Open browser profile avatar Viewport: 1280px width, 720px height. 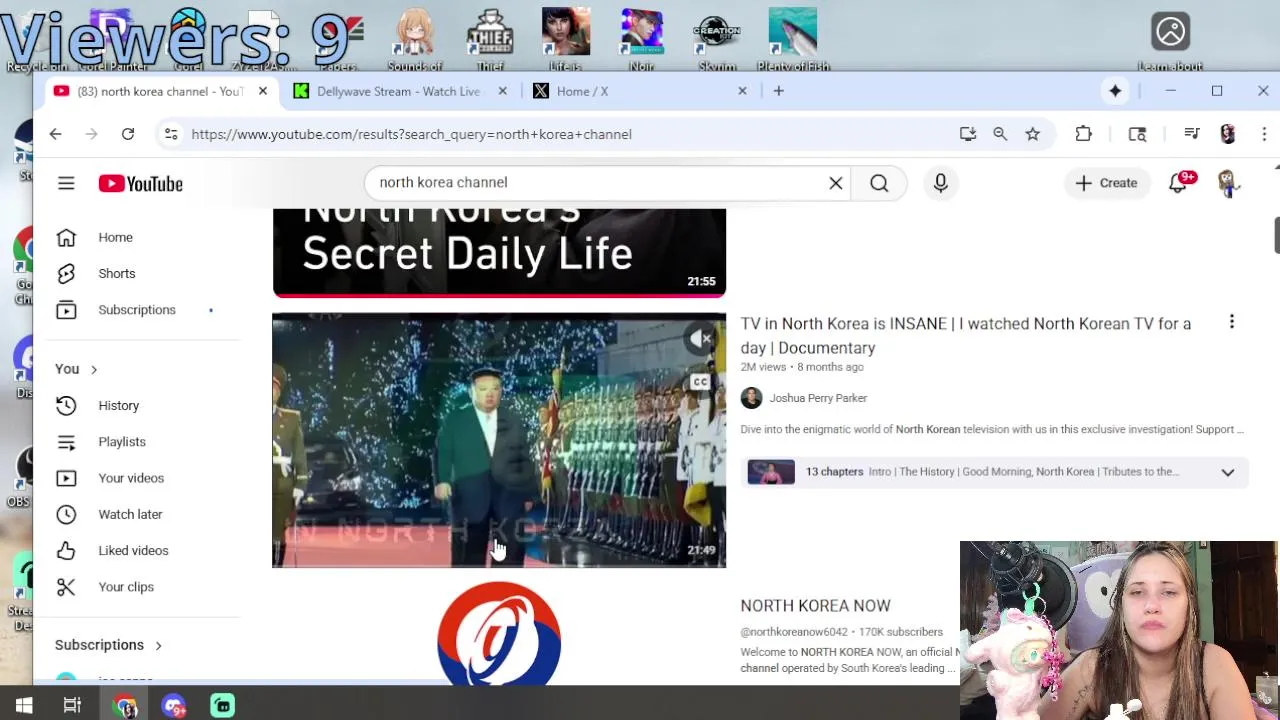click(x=1228, y=134)
